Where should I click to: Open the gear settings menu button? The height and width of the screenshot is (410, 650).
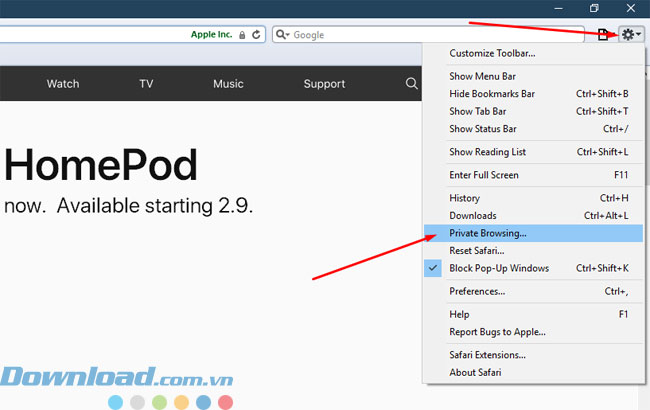(631, 35)
